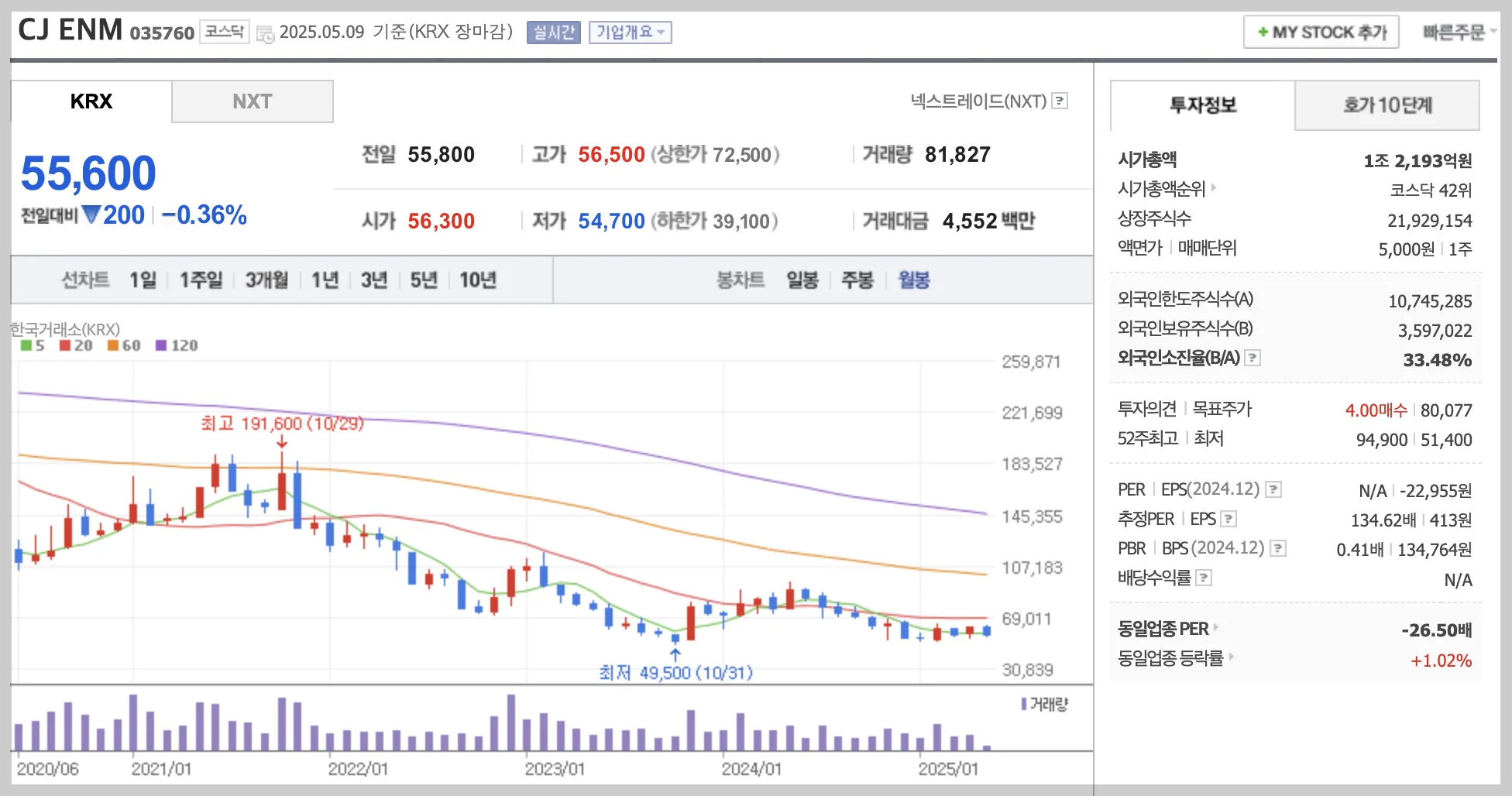This screenshot has height=796, width=1512.
Task: Click the 넥스트레이드(NXT) link
Action: pos(978,101)
